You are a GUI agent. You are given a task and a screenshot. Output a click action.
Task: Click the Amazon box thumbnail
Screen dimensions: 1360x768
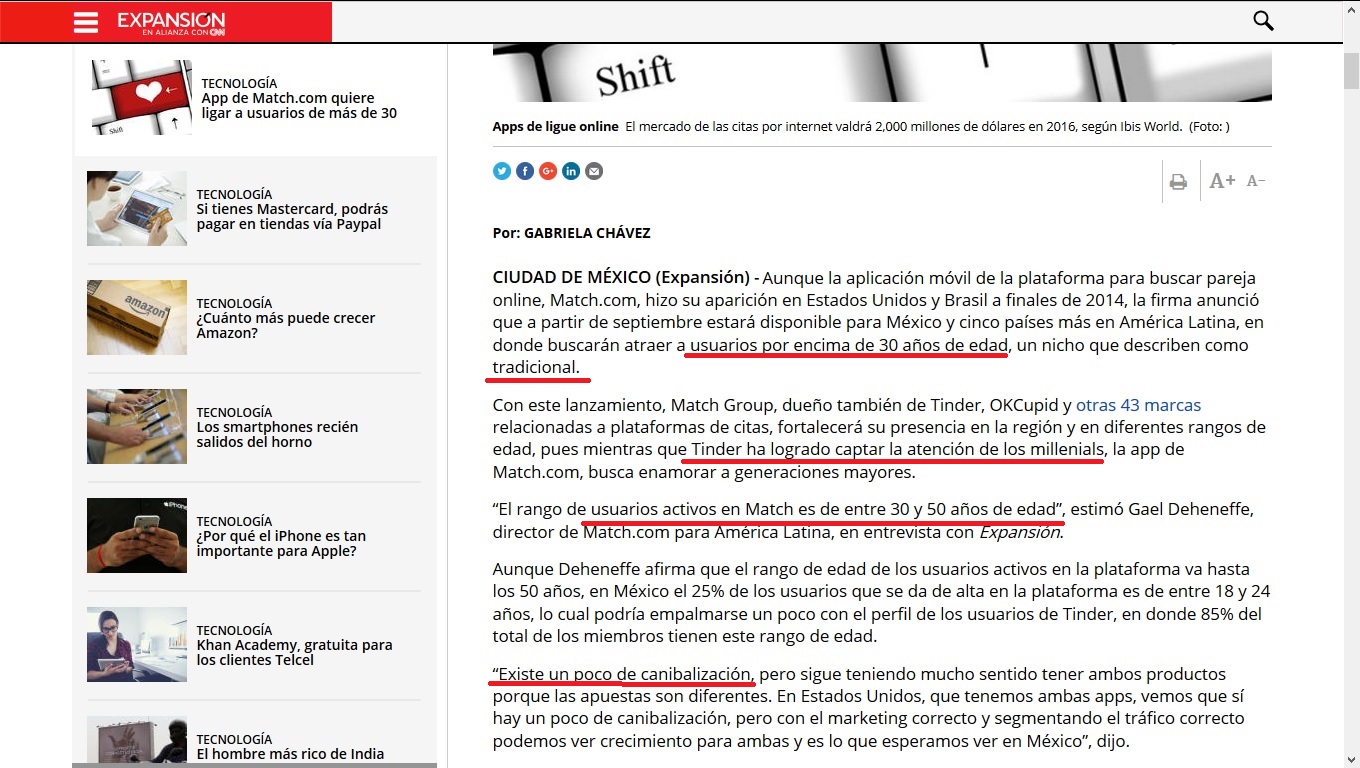[137, 317]
